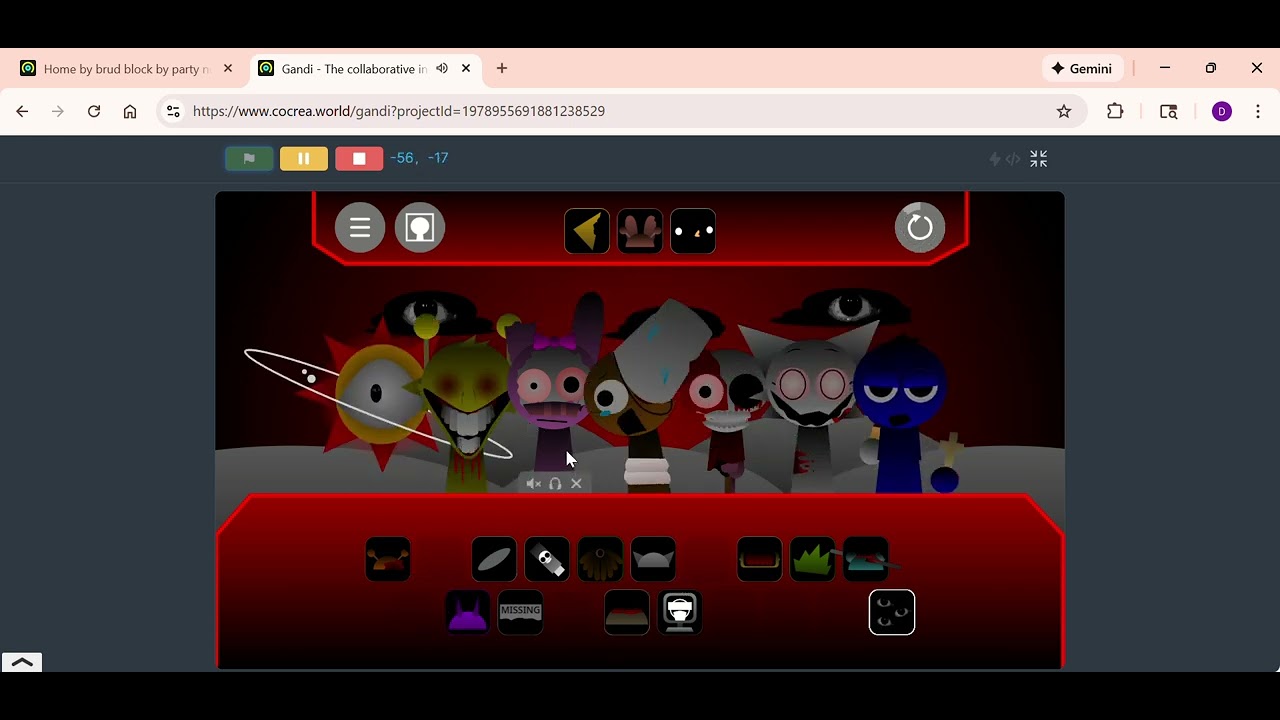This screenshot has height=720, width=1280.
Task: Pick the teal icon with knife
Action: click(865, 559)
